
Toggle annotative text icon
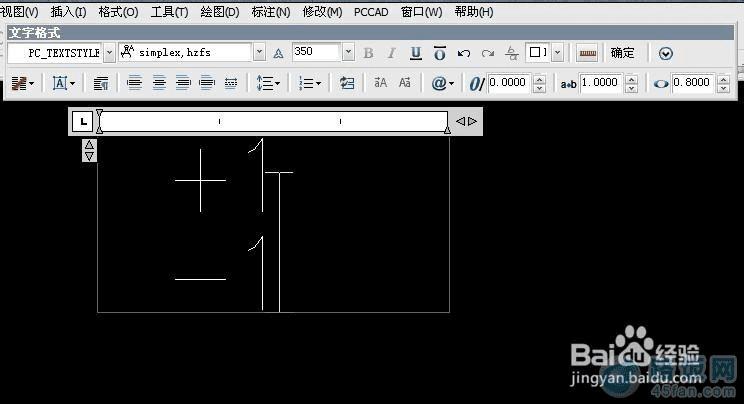click(x=278, y=53)
